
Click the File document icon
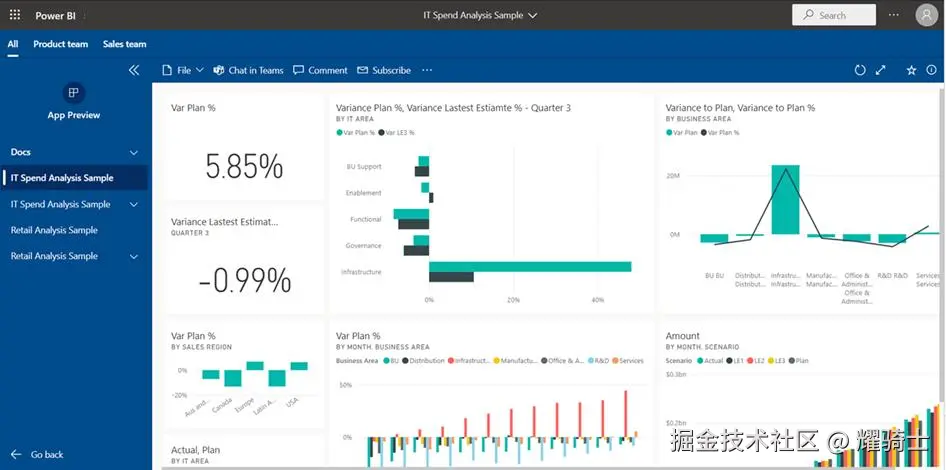tap(167, 71)
